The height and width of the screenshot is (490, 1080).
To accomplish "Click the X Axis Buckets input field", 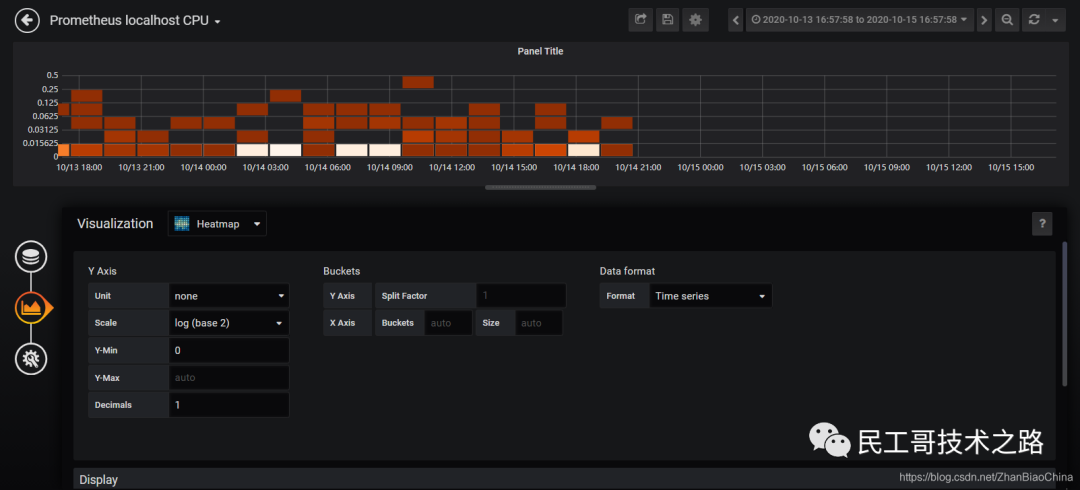I will [x=448, y=323].
